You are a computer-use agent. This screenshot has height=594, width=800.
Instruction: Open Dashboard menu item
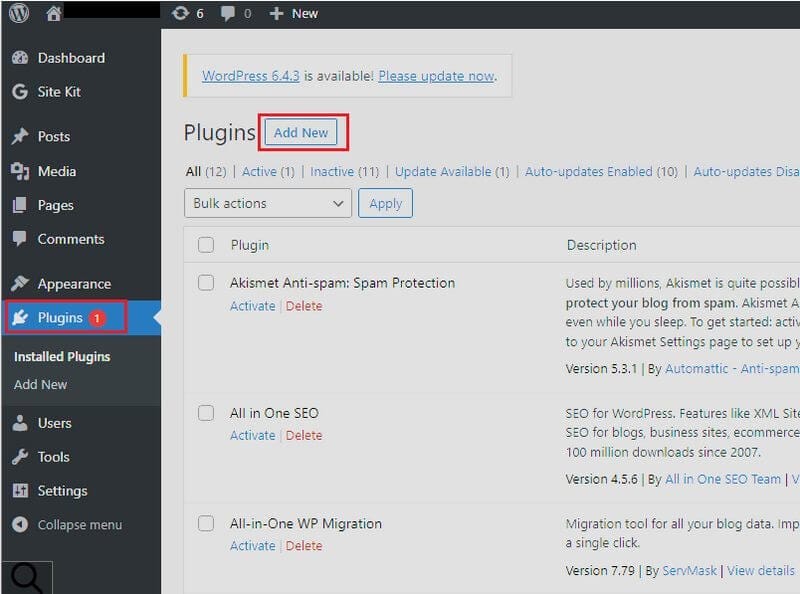[x=71, y=58]
